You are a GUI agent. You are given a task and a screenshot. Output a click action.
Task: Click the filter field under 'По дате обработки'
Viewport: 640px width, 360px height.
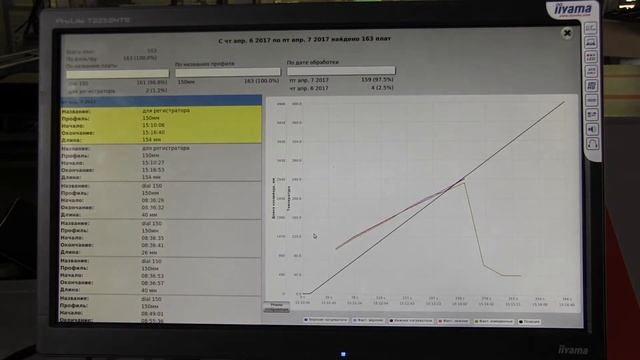pos(341,71)
